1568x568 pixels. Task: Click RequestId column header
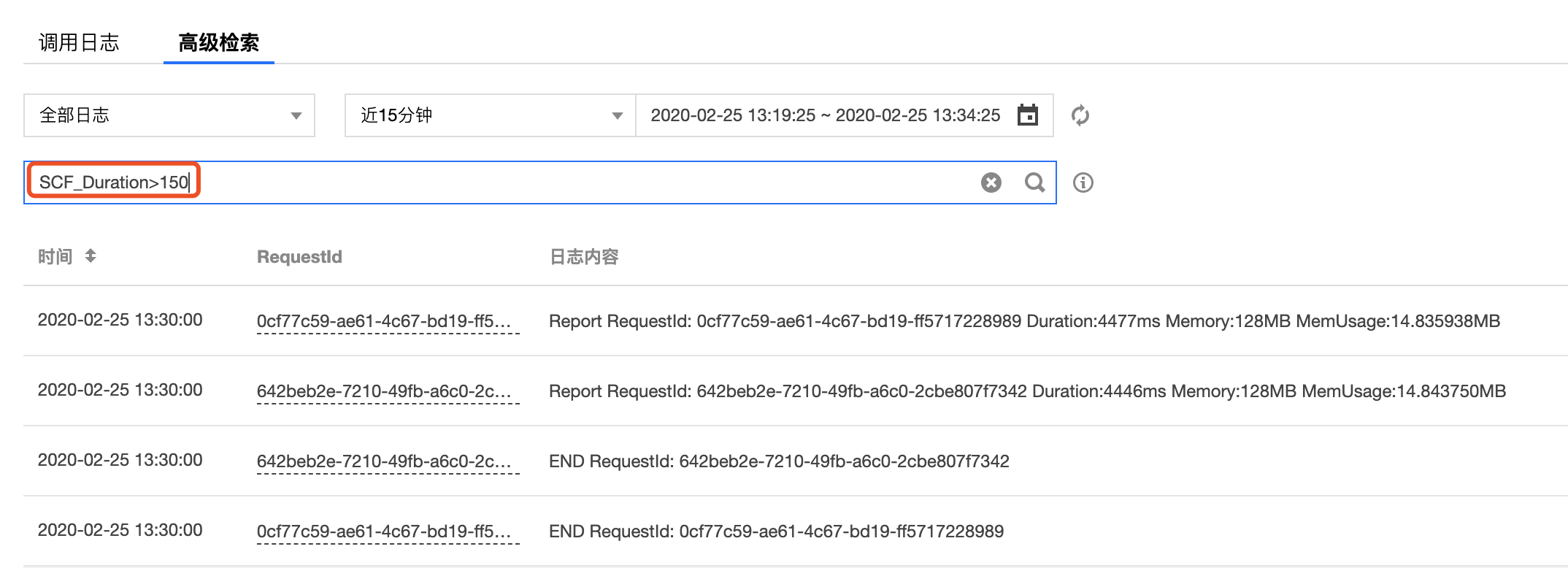coord(299,257)
